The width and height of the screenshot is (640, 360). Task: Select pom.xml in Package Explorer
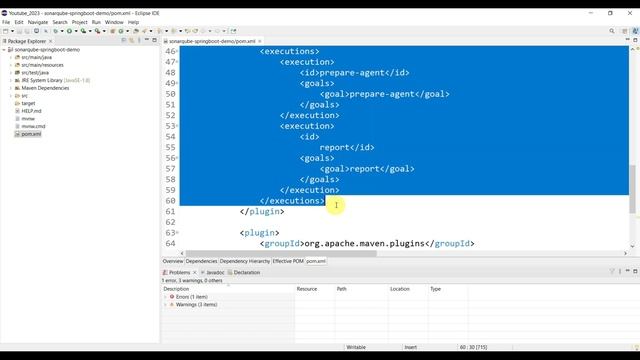31,134
